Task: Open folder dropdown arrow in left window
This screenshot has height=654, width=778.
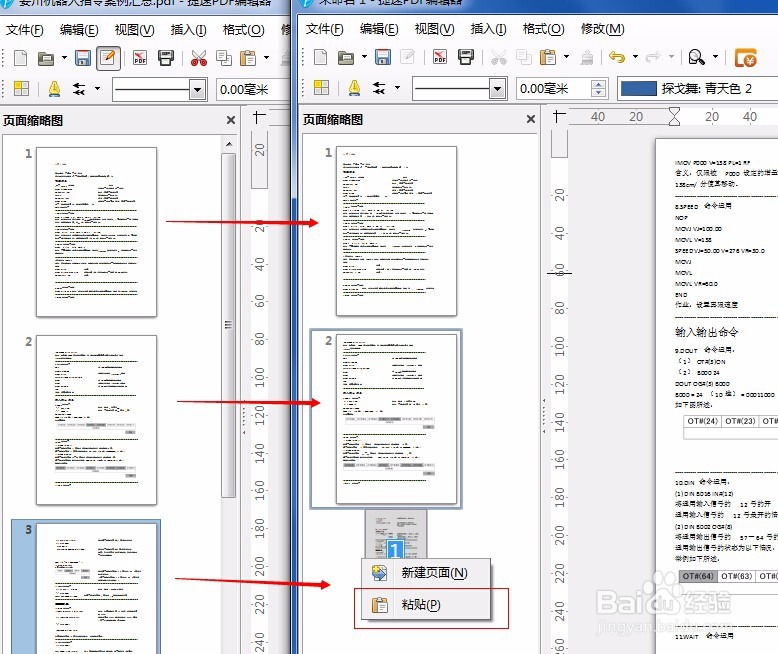Action: pyautogui.click(x=64, y=58)
